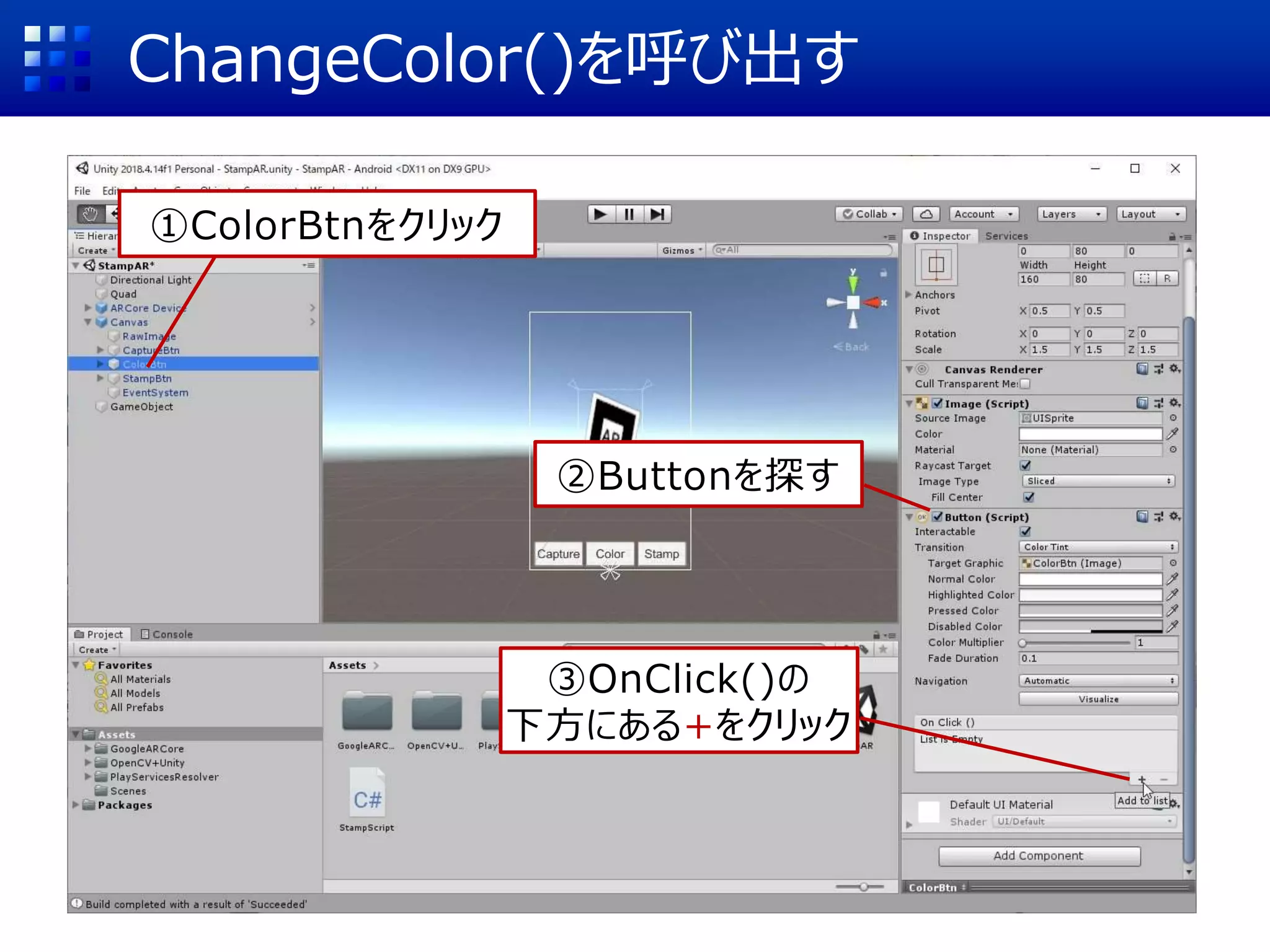Click the Inspector lock icon
This screenshot has height=952, width=1270.
click(x=1172, y=237)
